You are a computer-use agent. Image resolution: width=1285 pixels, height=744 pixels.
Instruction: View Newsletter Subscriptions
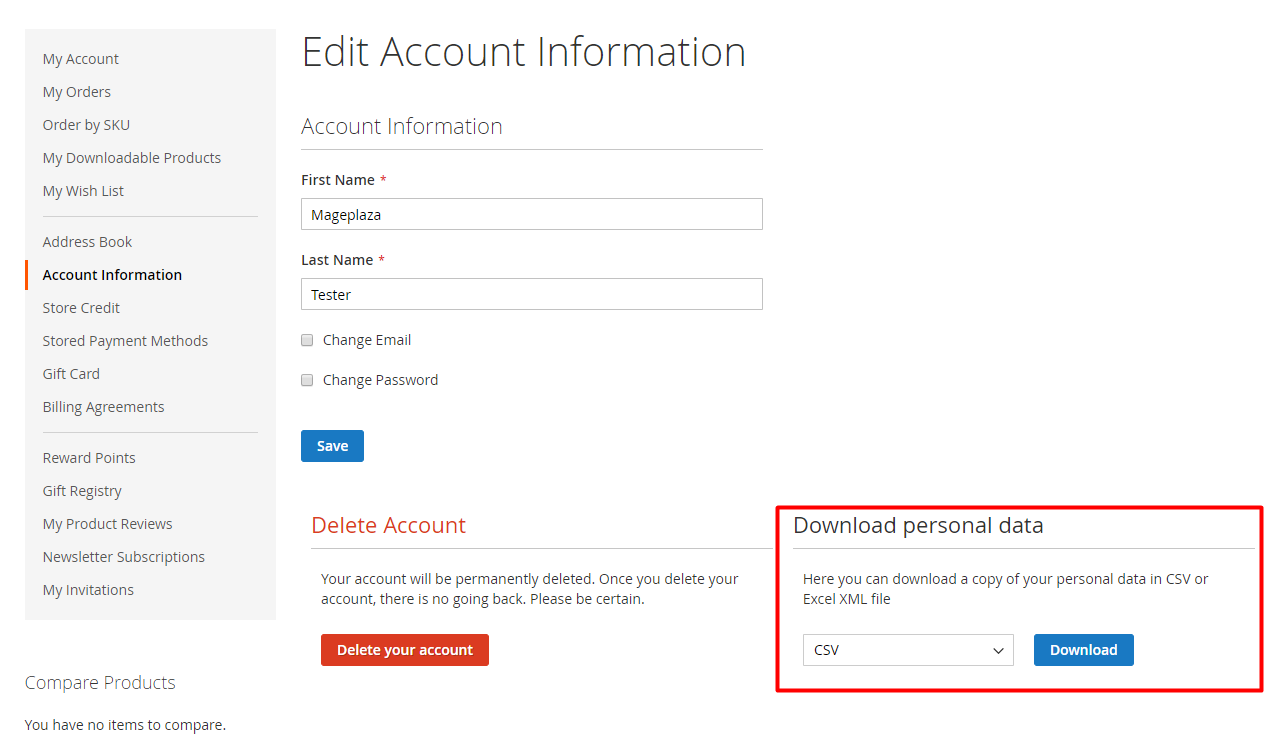pos(123,557)
